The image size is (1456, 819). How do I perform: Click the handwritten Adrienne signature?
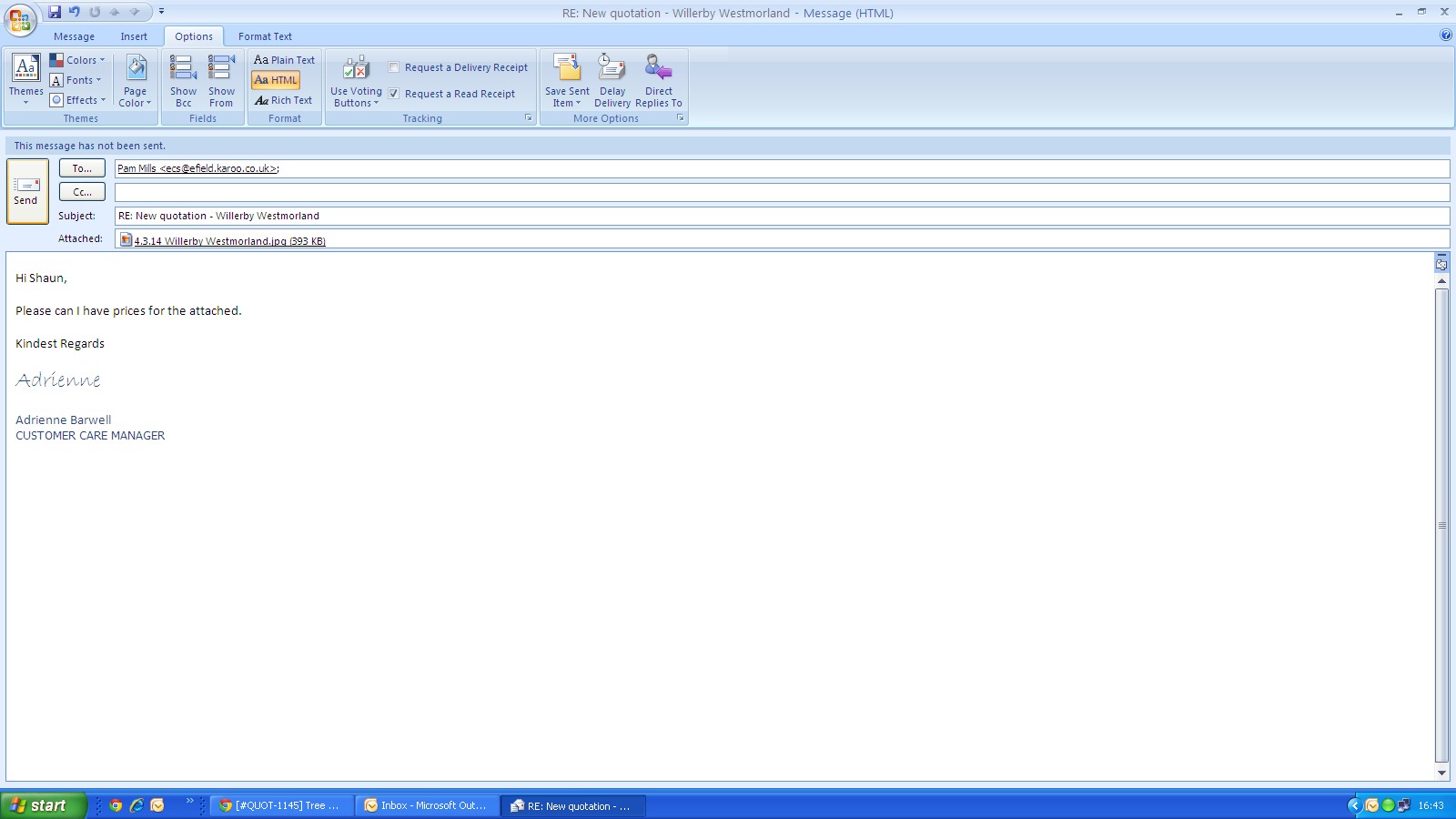tap(58, 379)
